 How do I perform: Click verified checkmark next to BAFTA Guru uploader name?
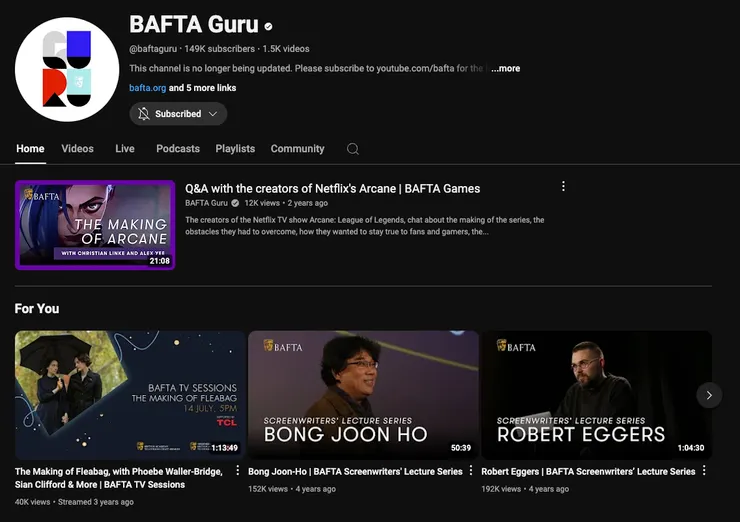235,203
